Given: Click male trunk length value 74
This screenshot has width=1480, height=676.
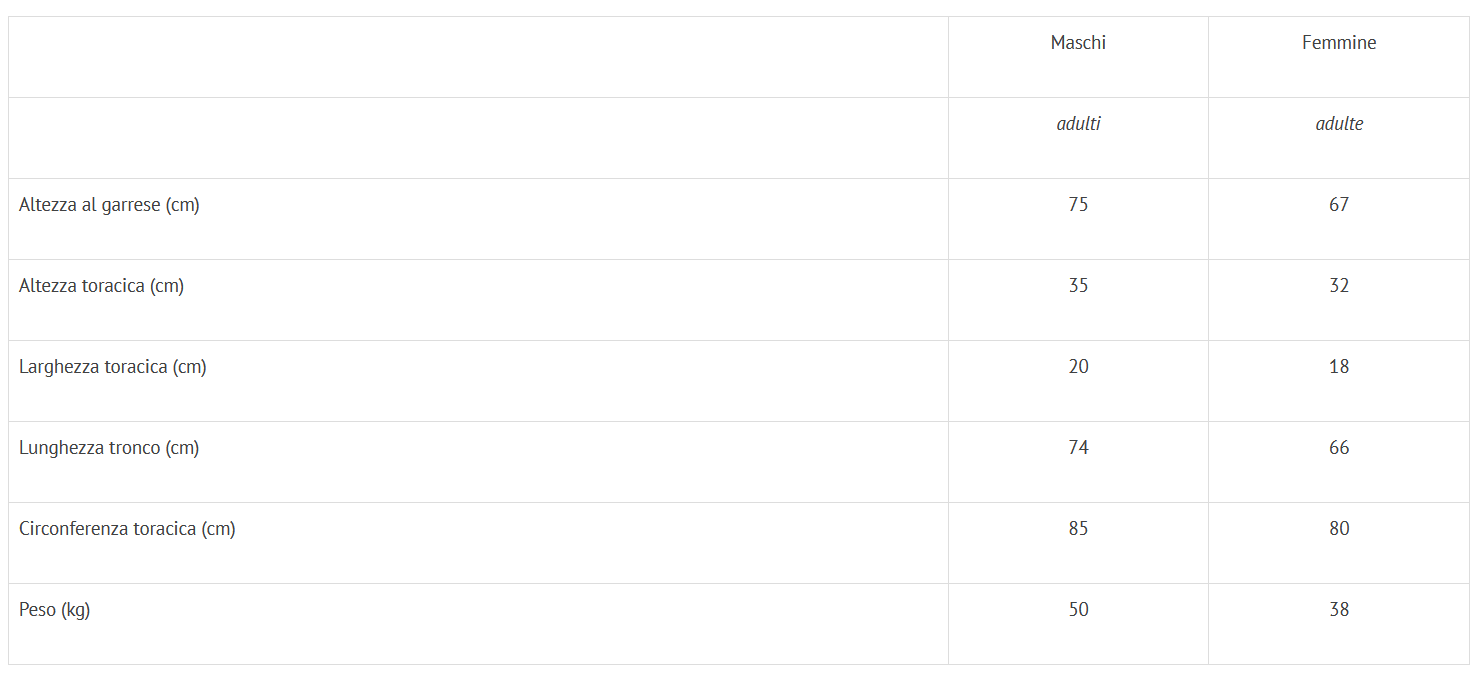Looking at the screenshot, I should pyautogui.click(x=1078, y=448).
